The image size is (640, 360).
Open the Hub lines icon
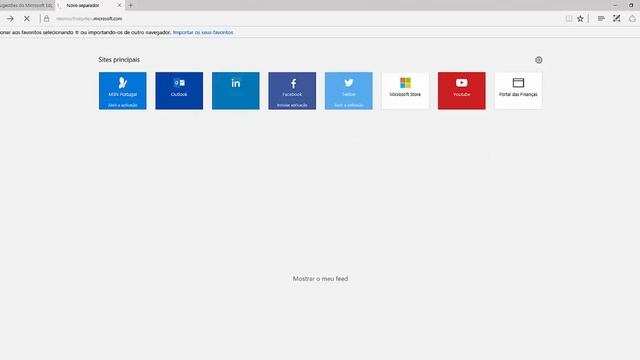point(601,18)
